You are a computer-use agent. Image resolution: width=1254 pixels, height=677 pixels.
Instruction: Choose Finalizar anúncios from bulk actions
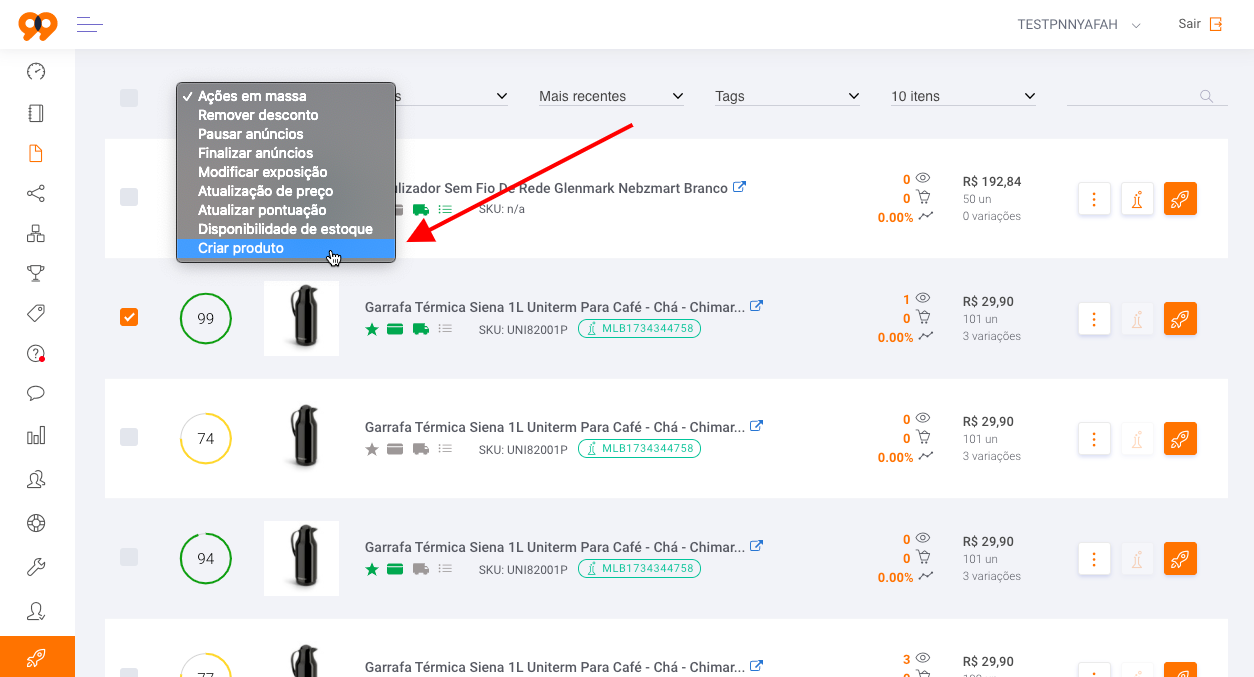[x=286, y=153]
